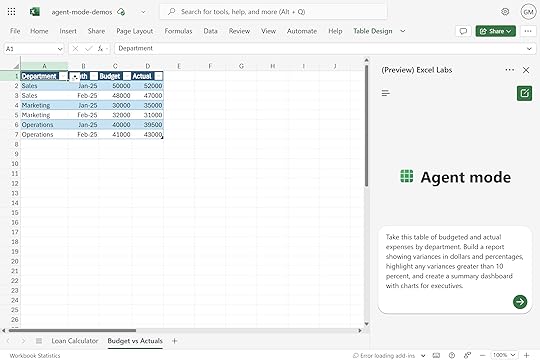Expand the add-ins error chevron
540x360 pixels.
pos(423,356)
